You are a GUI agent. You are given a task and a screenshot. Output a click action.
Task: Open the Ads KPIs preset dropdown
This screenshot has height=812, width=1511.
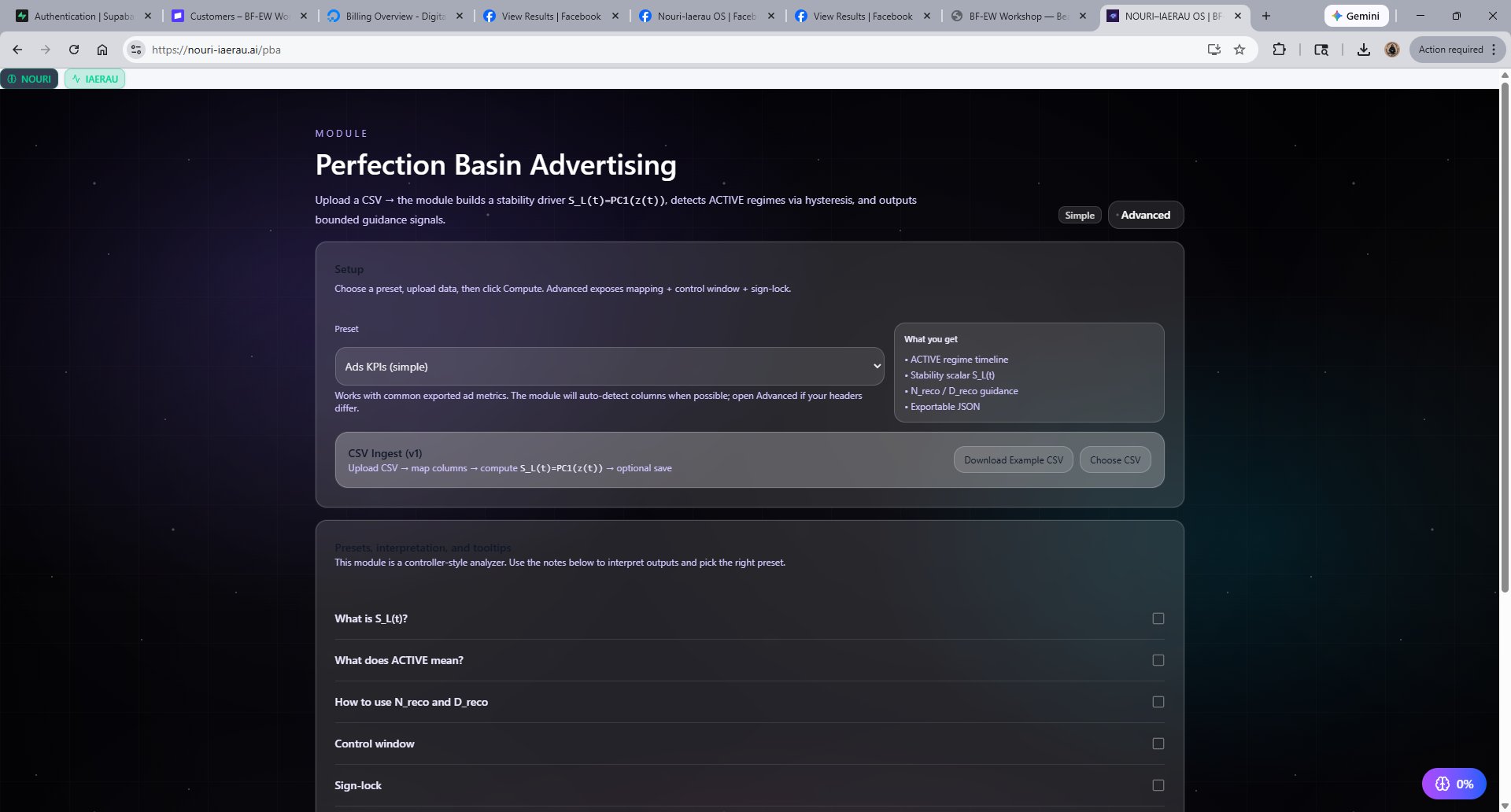[x=608, y=366]
